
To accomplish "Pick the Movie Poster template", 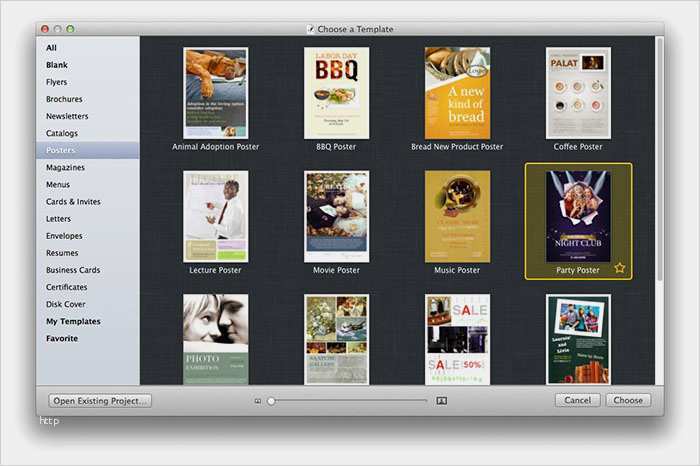I will pyautogui.click(x=336, y=216).
